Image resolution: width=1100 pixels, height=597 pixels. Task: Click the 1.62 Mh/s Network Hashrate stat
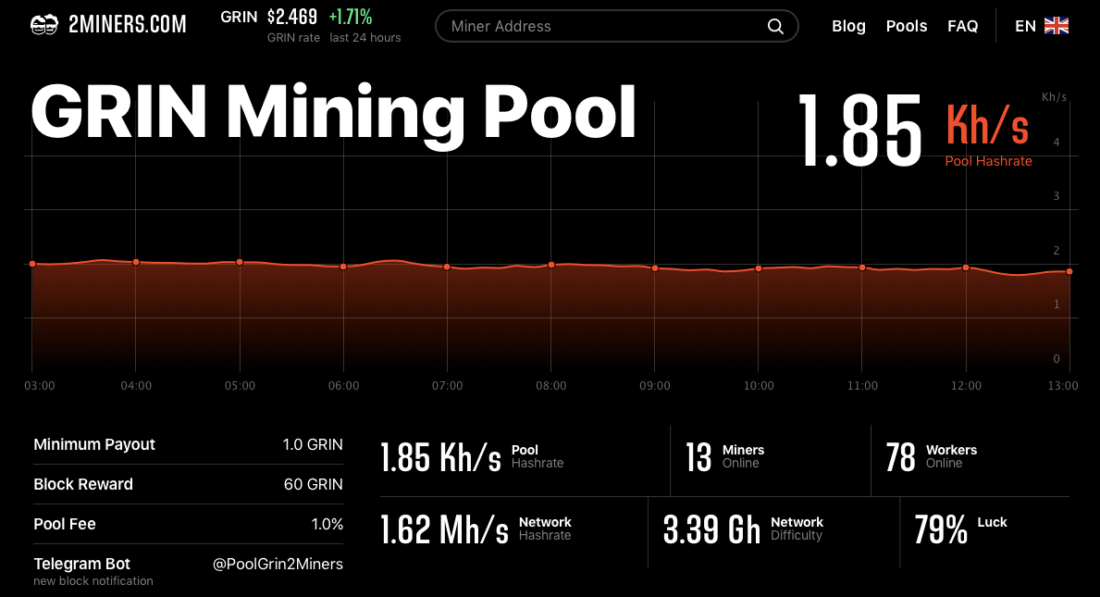476,529
